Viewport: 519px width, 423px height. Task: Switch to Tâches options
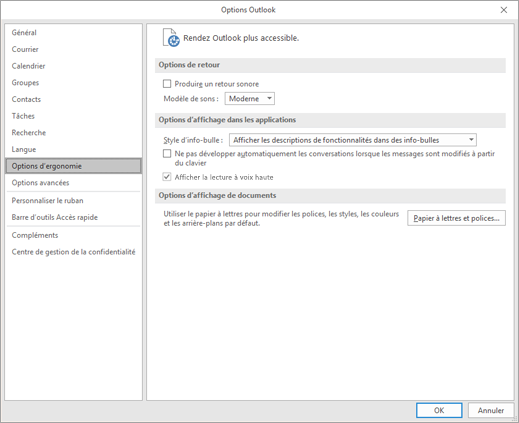pos(73,116)
